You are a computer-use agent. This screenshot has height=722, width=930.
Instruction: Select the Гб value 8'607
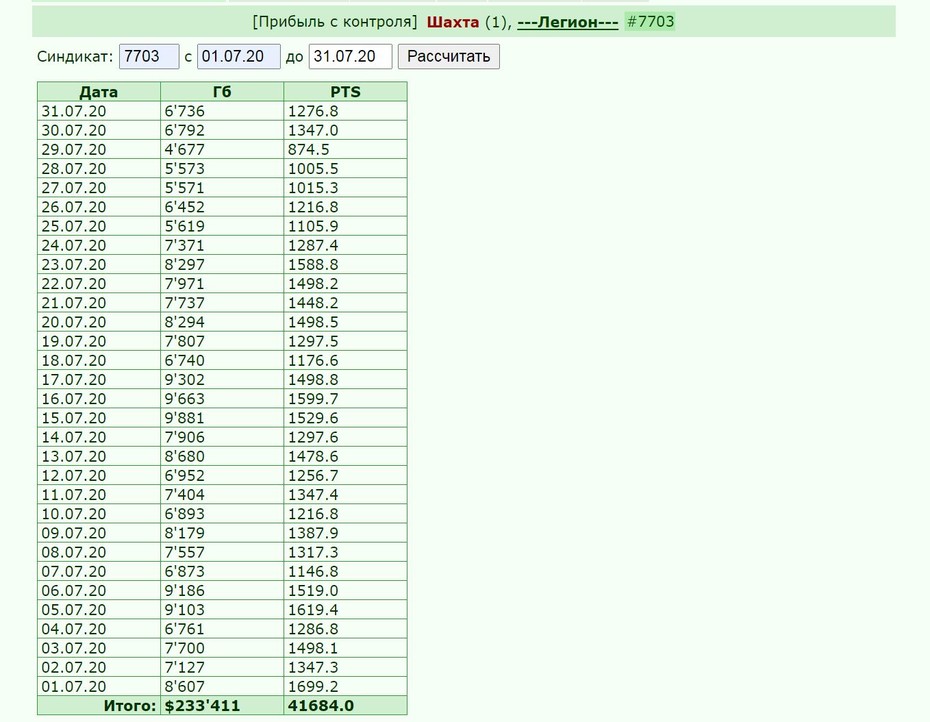(x=184, y=686)
